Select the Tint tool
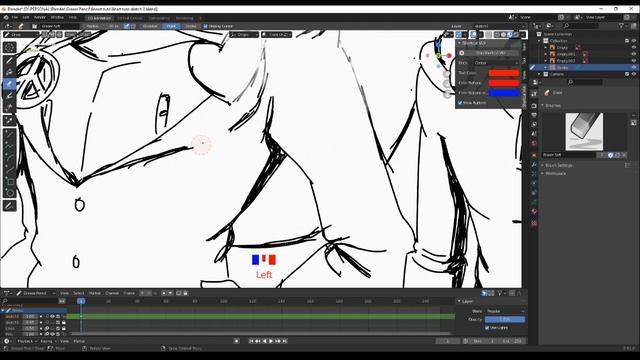640x360 pixels. [9, 96]
